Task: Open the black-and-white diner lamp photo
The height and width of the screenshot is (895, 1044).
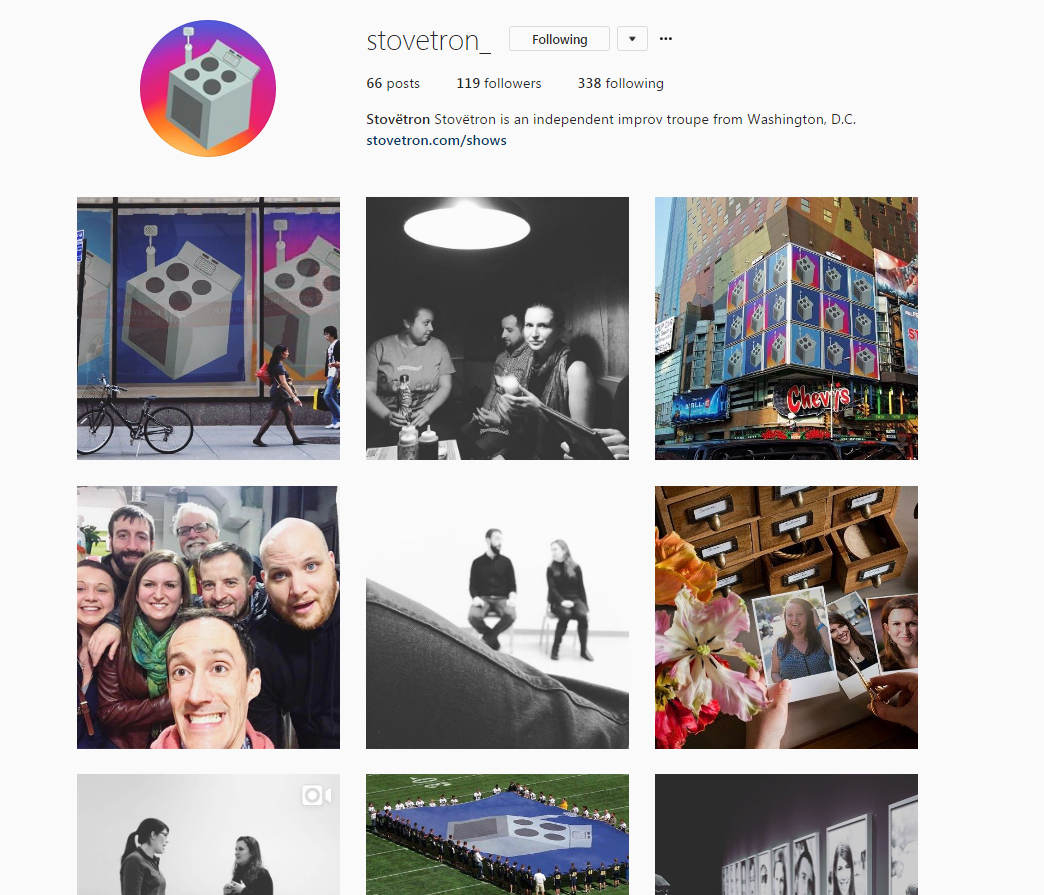Action: point(497,328)
